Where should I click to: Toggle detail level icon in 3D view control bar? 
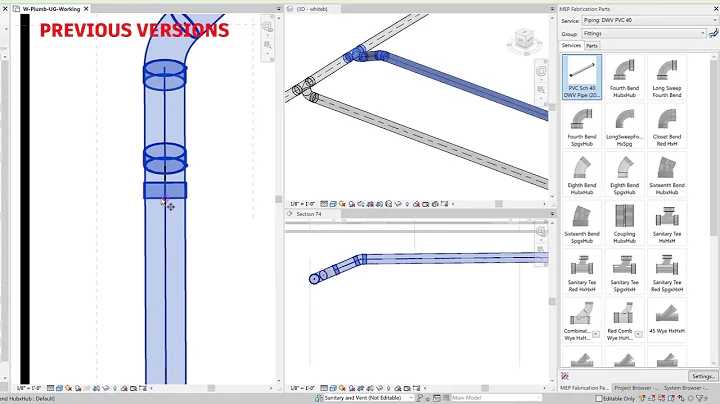coord(324,204)
